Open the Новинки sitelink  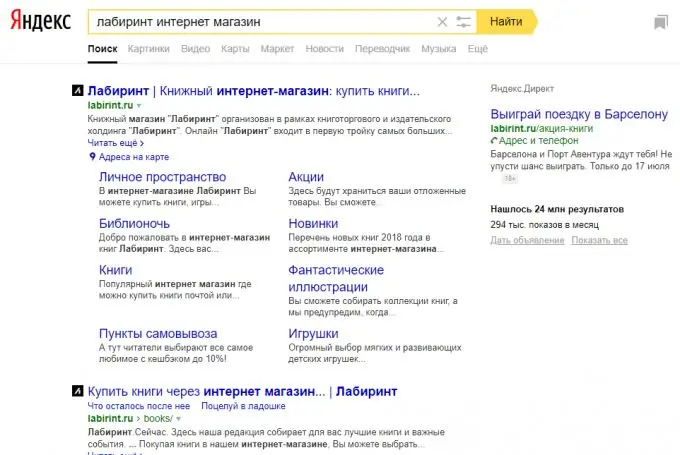[313, 223]
